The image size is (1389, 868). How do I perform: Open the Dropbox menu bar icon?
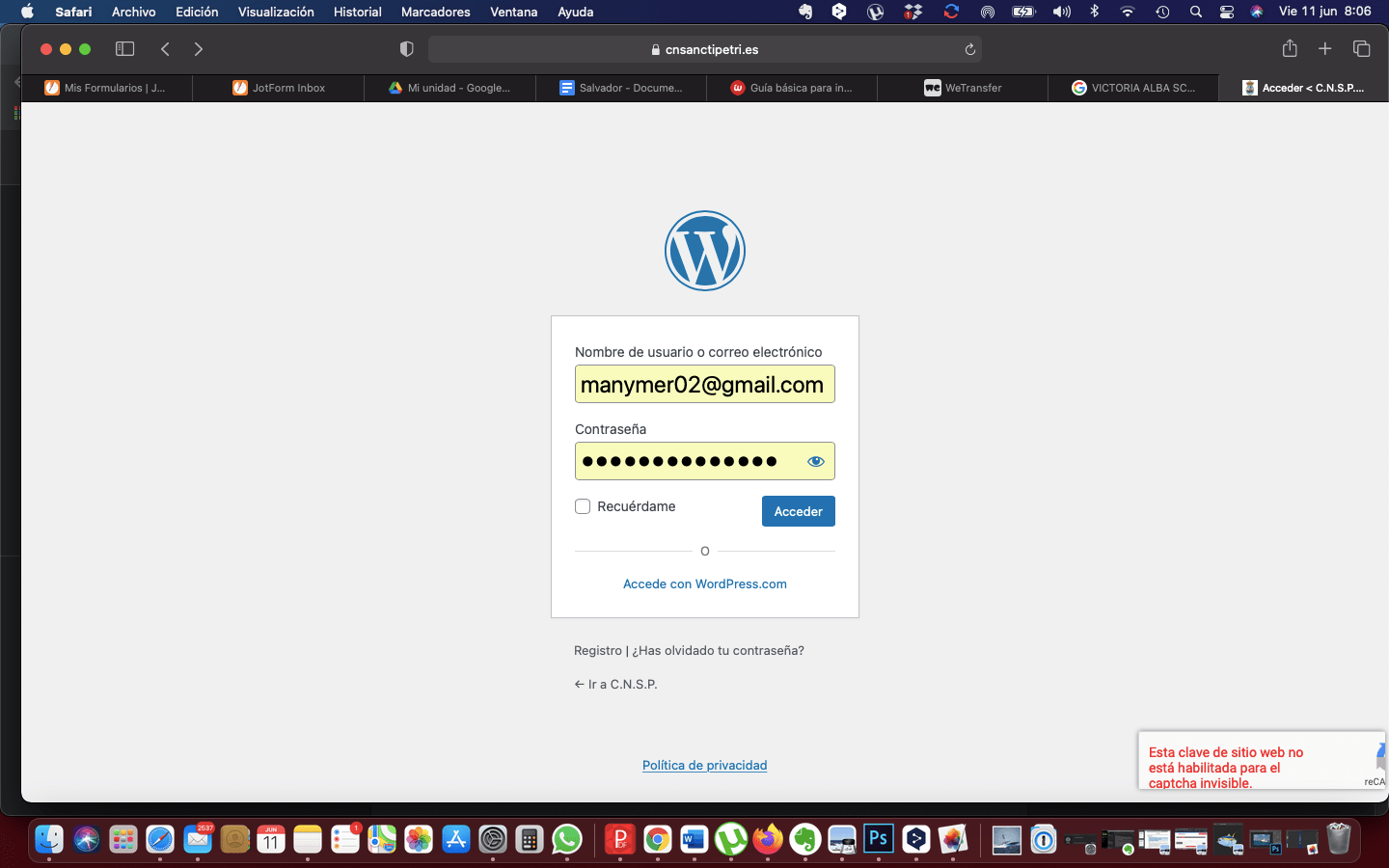click(913, 12)
